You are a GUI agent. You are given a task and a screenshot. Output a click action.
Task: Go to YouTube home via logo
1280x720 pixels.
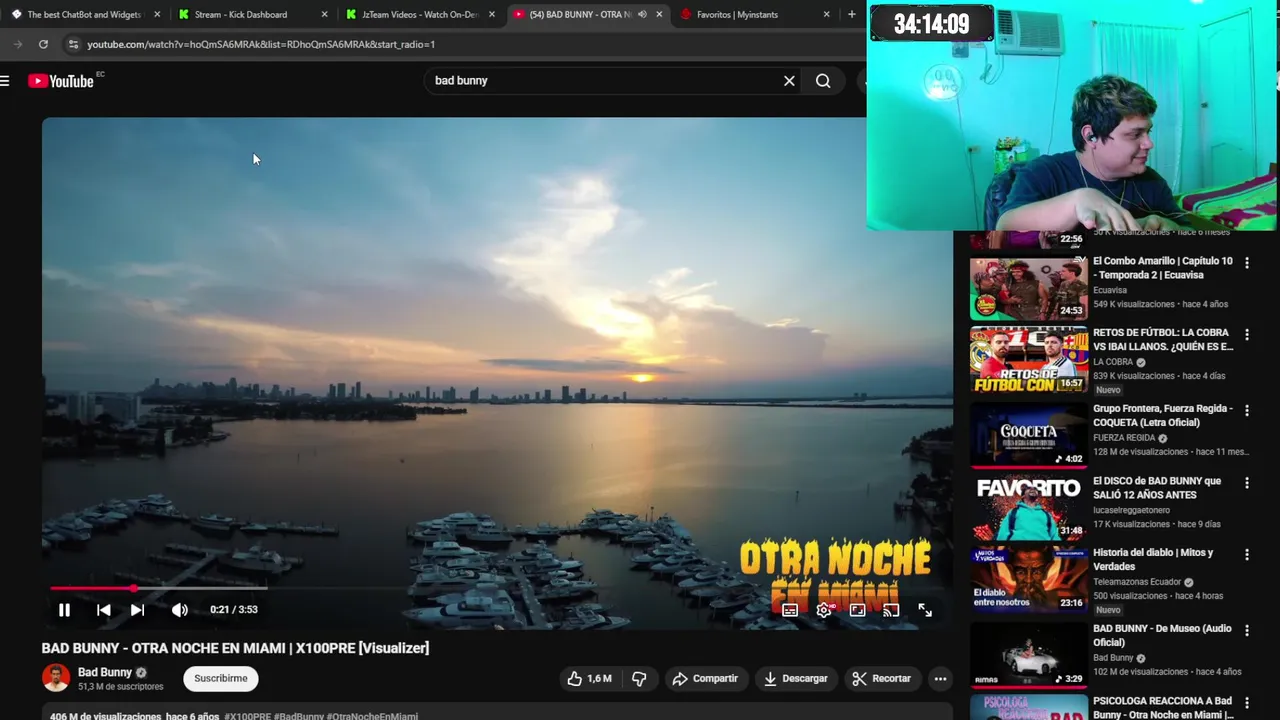coord(62,81)
